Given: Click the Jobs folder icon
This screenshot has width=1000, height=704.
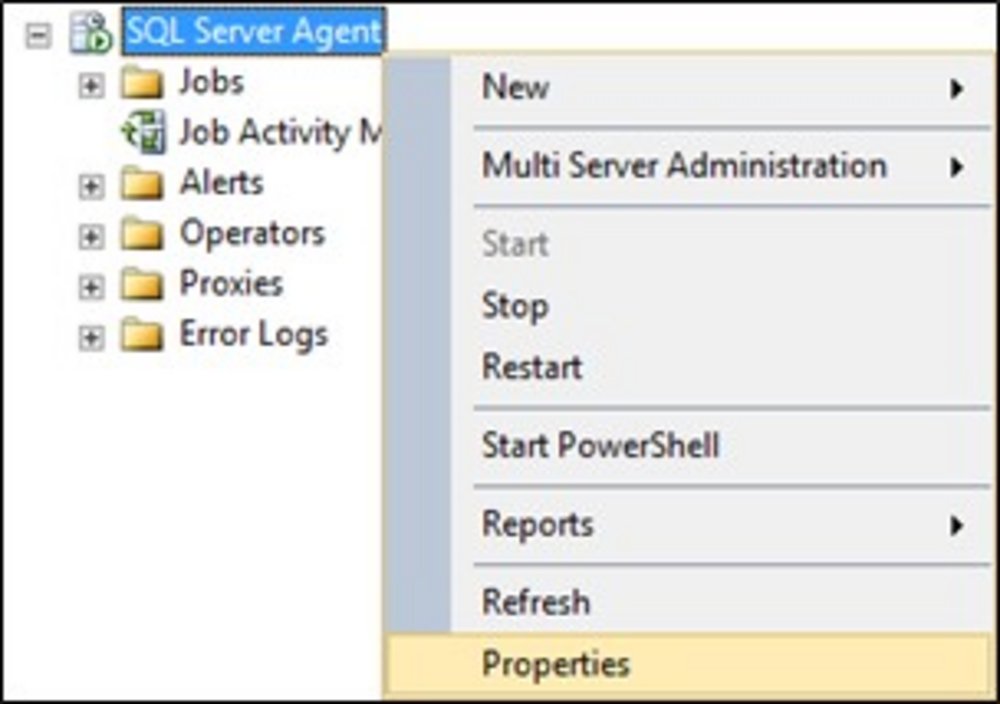Looking at the screenshot, I should pos(141,83).
